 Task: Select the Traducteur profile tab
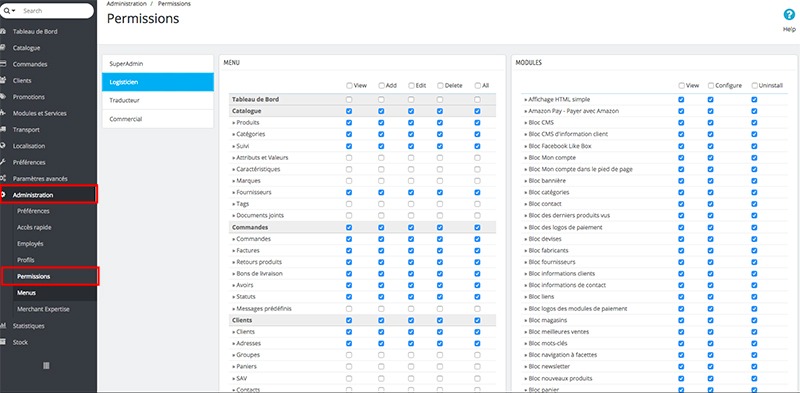tap(158, 101)
